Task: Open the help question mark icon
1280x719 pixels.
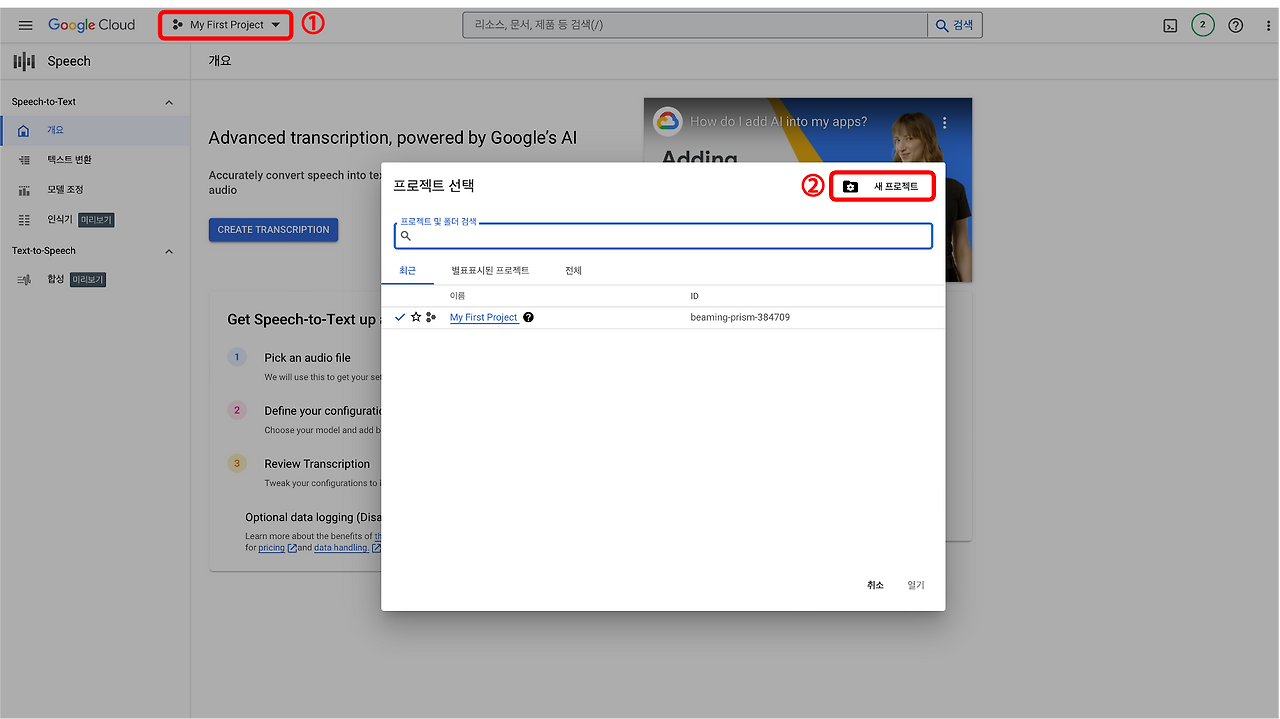Action: tap(1235, 24)
